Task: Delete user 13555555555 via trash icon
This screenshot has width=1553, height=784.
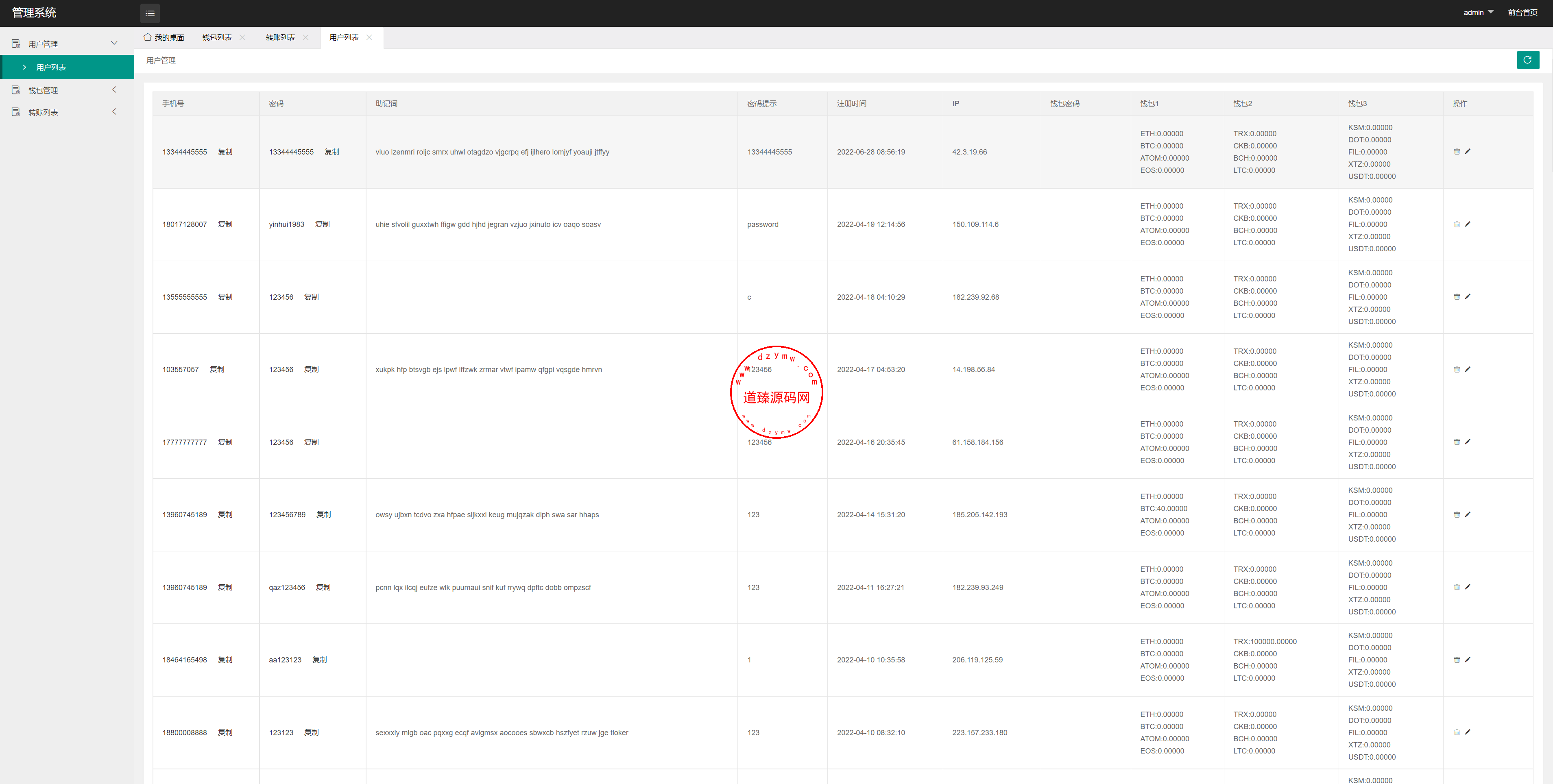Action: click(1457, 296)
